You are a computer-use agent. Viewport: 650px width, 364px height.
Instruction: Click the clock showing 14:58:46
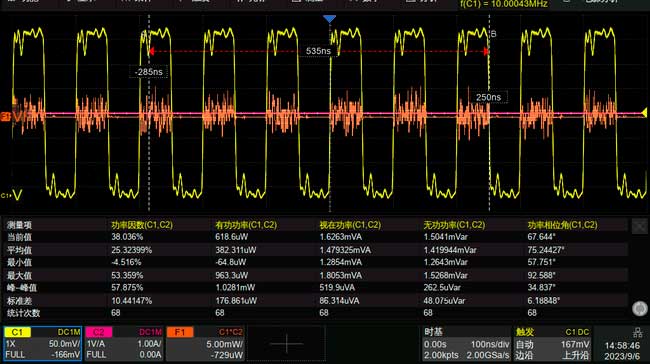coord(621,351)
